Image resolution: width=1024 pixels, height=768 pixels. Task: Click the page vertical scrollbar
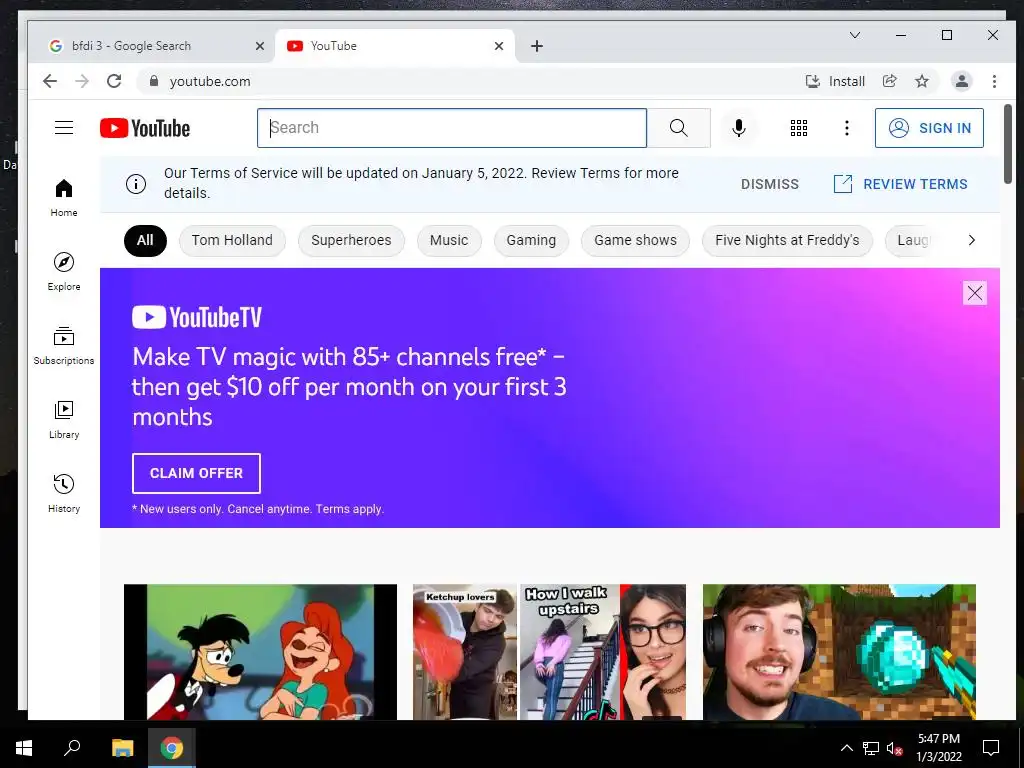[1007, 144]
